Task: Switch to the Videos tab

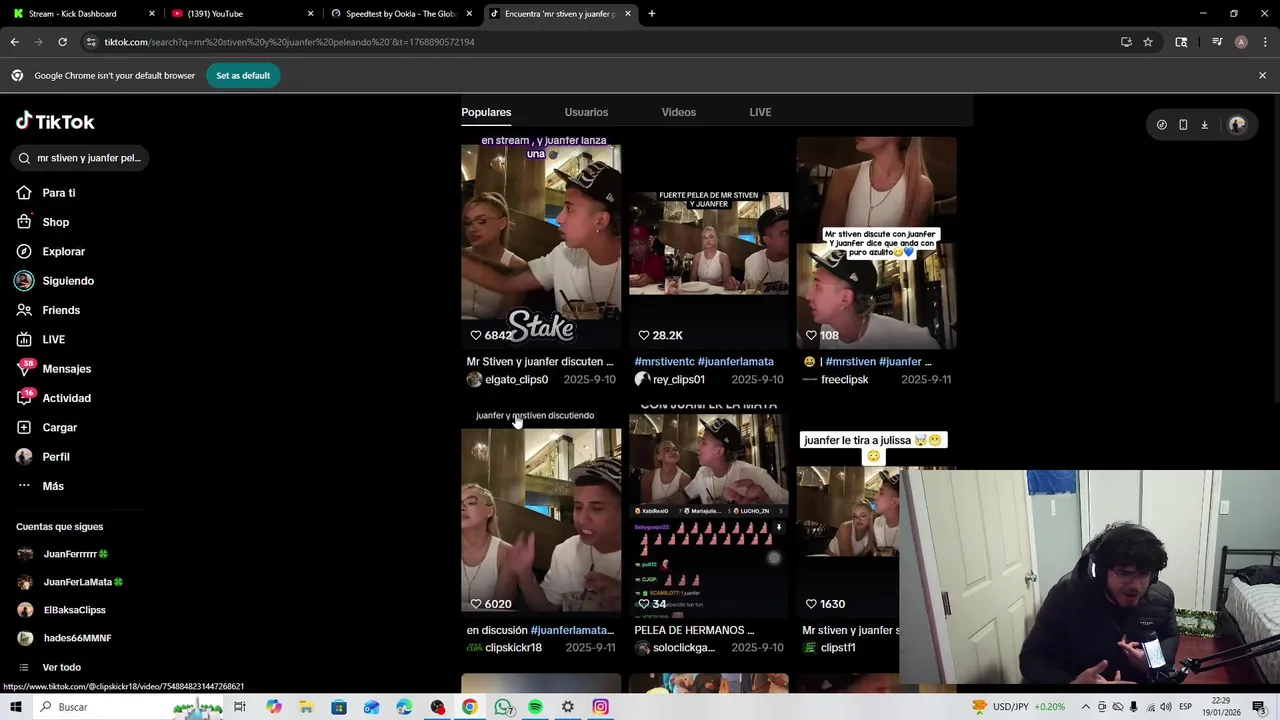Action: coord(679,112)
